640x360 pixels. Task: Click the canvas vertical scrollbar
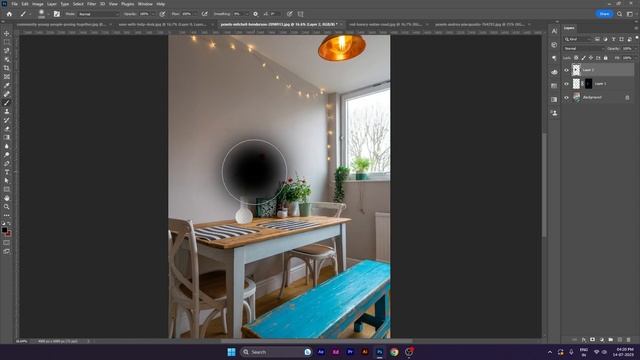click(x=544, y=185)
